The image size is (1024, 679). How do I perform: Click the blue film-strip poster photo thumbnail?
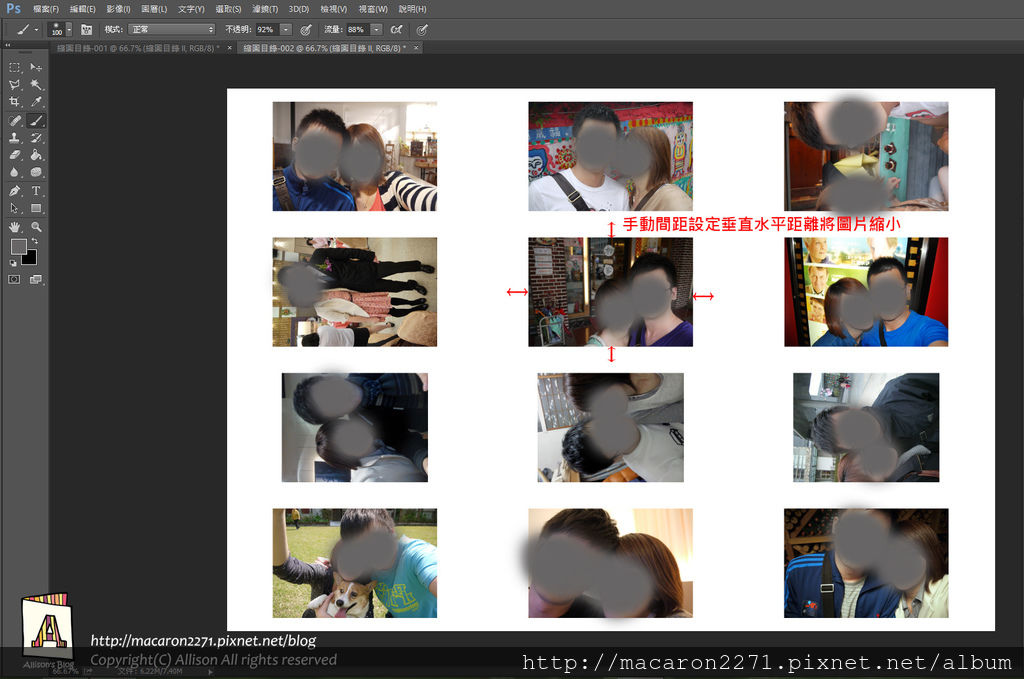[x=866, y=292]
